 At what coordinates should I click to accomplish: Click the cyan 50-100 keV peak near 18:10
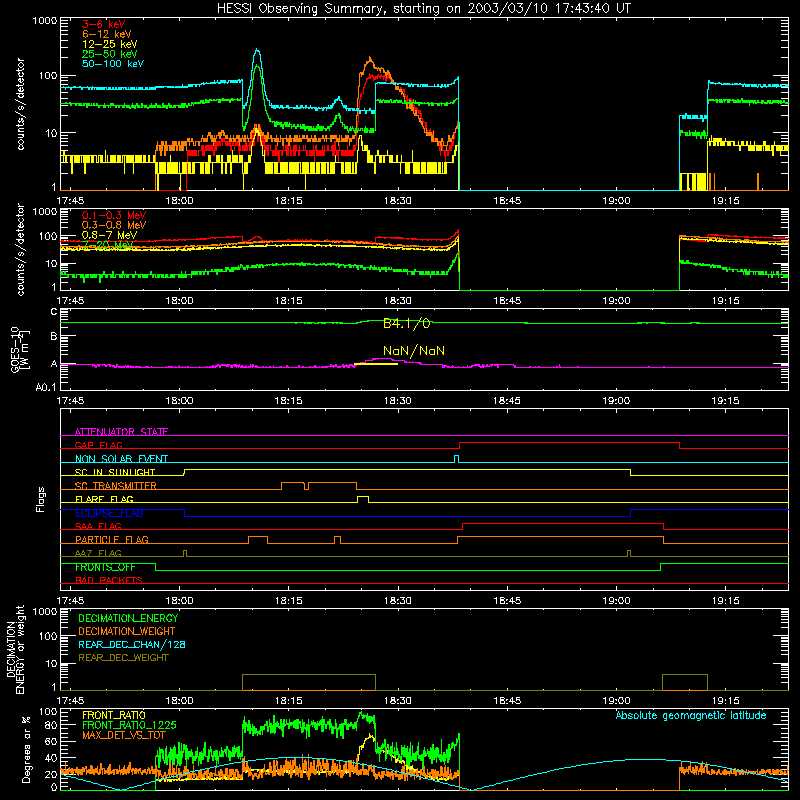click(x=257, y=52)
